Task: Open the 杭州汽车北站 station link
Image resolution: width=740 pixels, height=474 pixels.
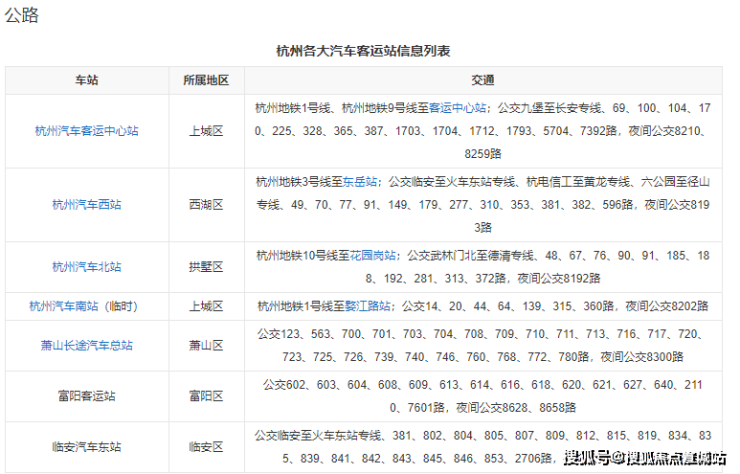Action: [86, 267]
